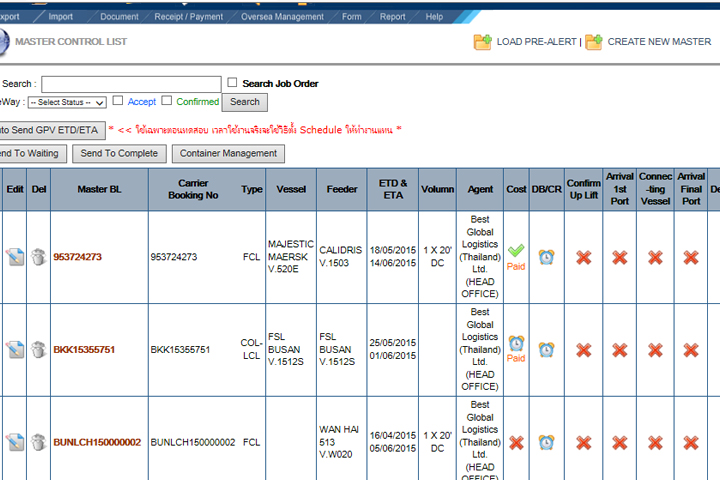
Task: Click the CREATE NEW MASTER link
Action: (659, 42)
